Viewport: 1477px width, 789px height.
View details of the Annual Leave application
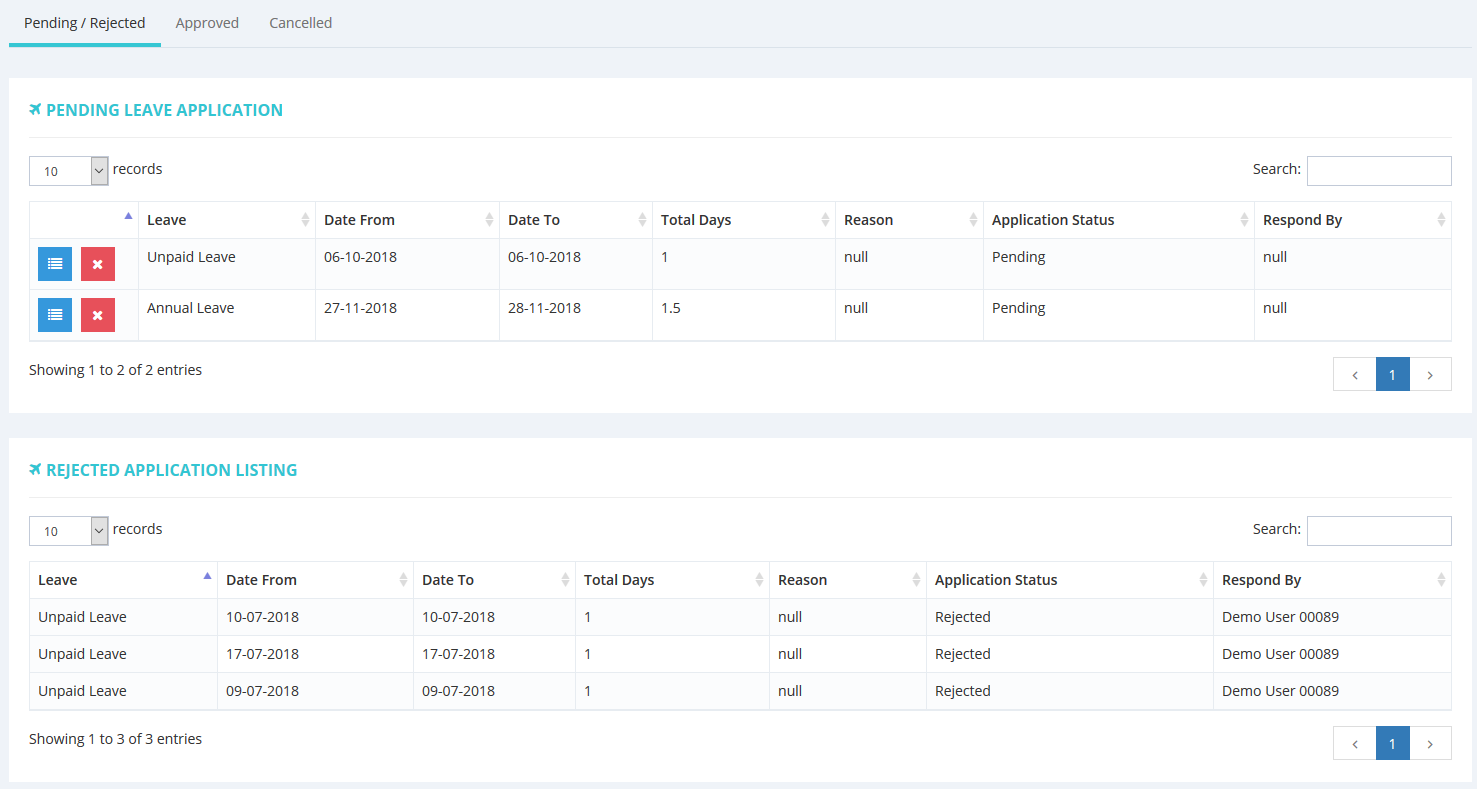tap(55, 315)
